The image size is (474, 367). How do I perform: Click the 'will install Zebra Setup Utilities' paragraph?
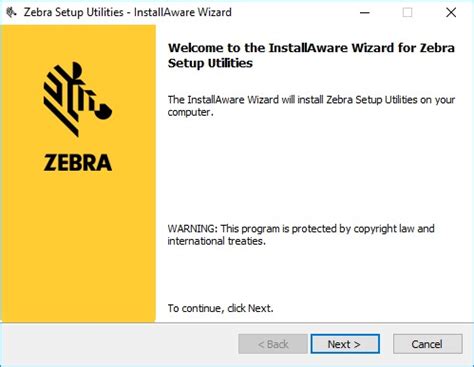click(311, 106)
